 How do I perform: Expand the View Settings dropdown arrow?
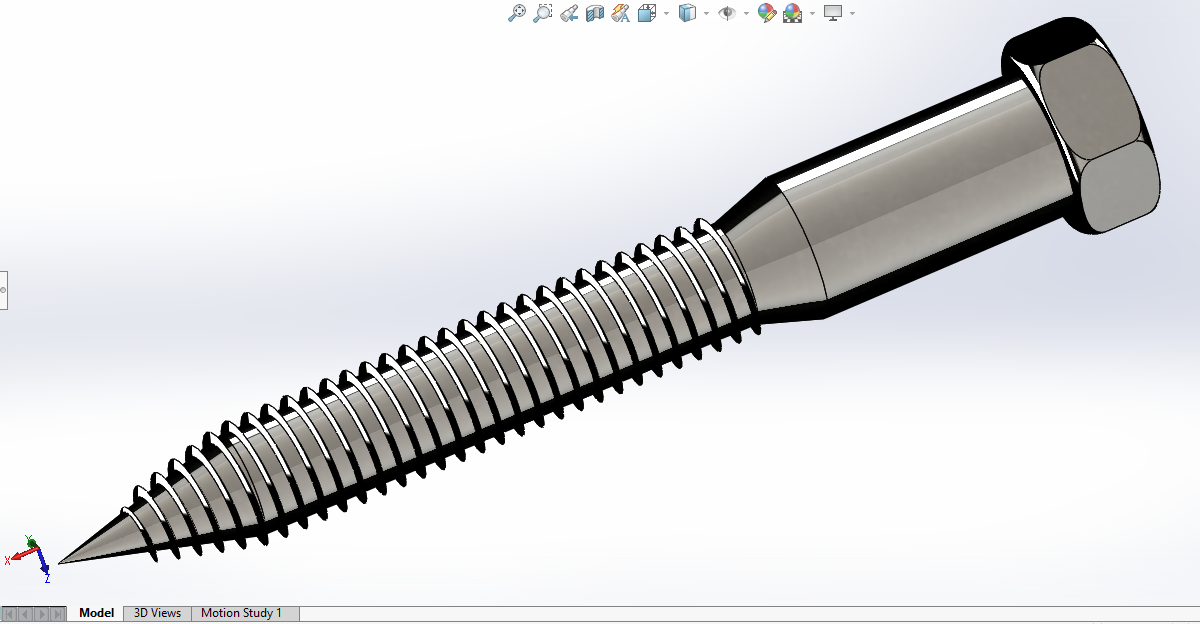pyautogui.click(x=852, y=13)
